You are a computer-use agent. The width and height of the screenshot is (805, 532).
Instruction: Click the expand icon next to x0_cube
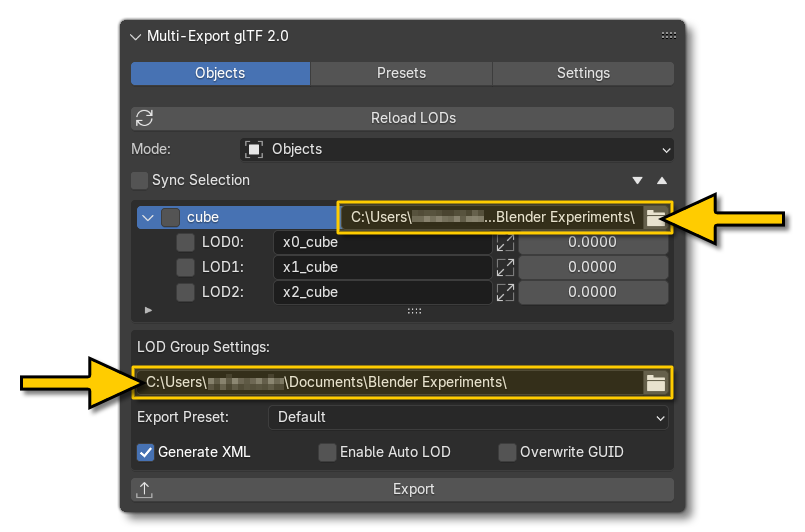click(x=505, y=242)
